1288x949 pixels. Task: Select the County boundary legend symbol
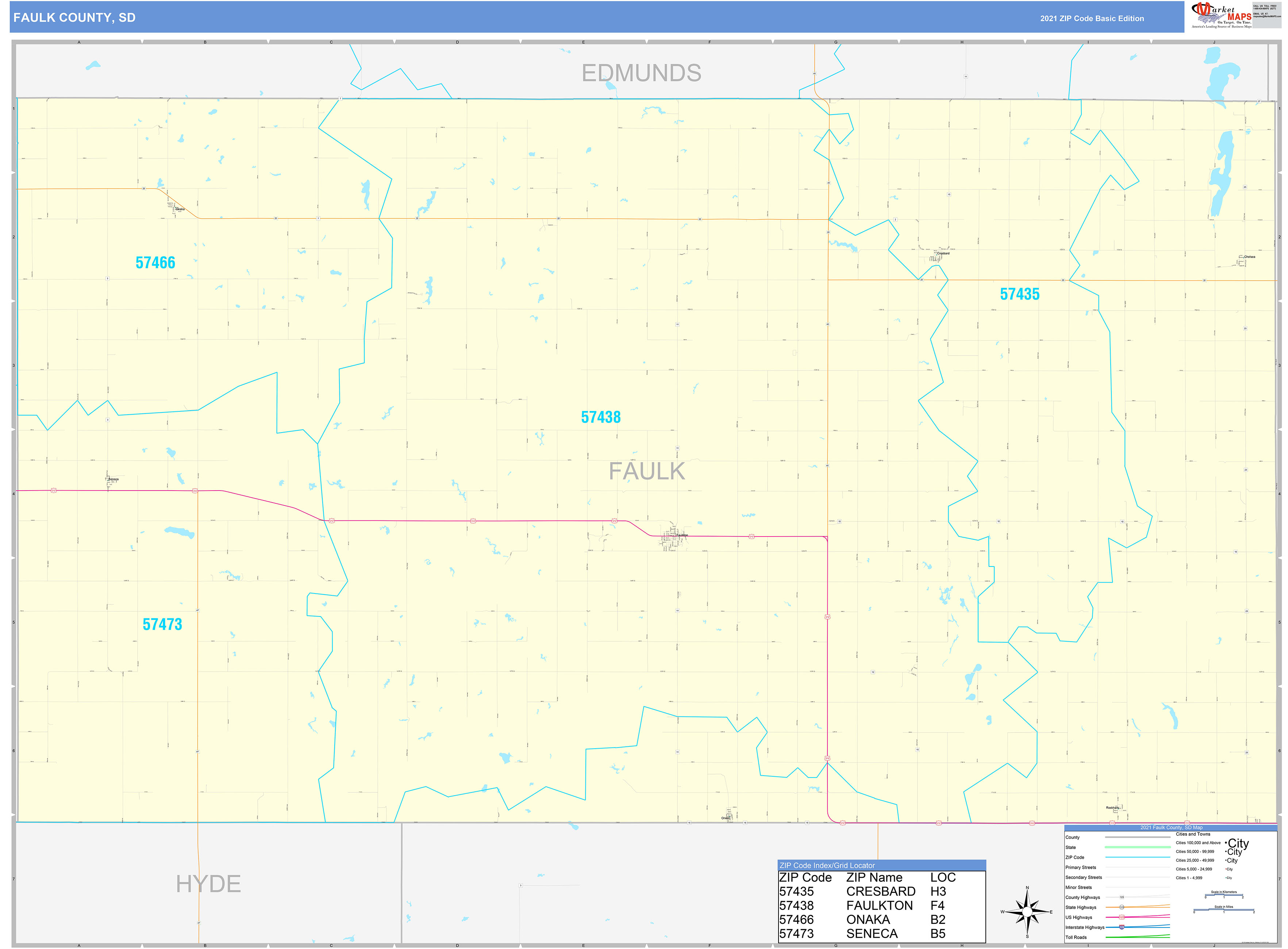pos(1138,837)
